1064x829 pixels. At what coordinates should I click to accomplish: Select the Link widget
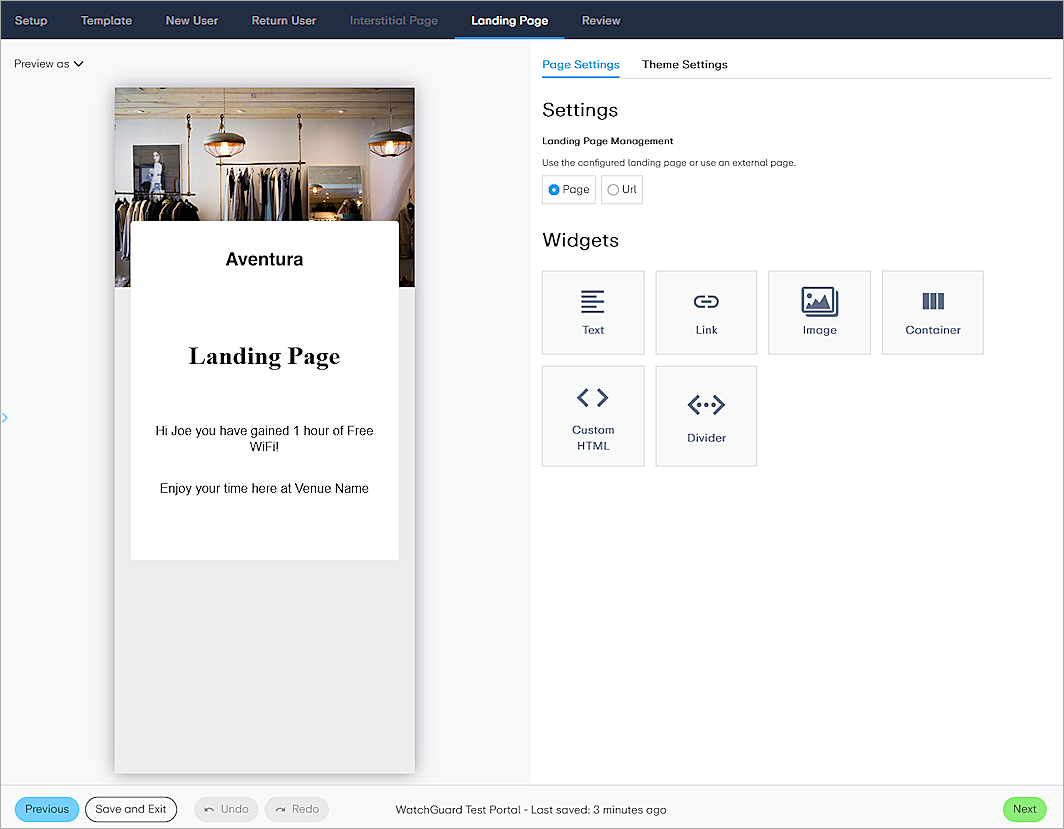(x=706, y=312)
